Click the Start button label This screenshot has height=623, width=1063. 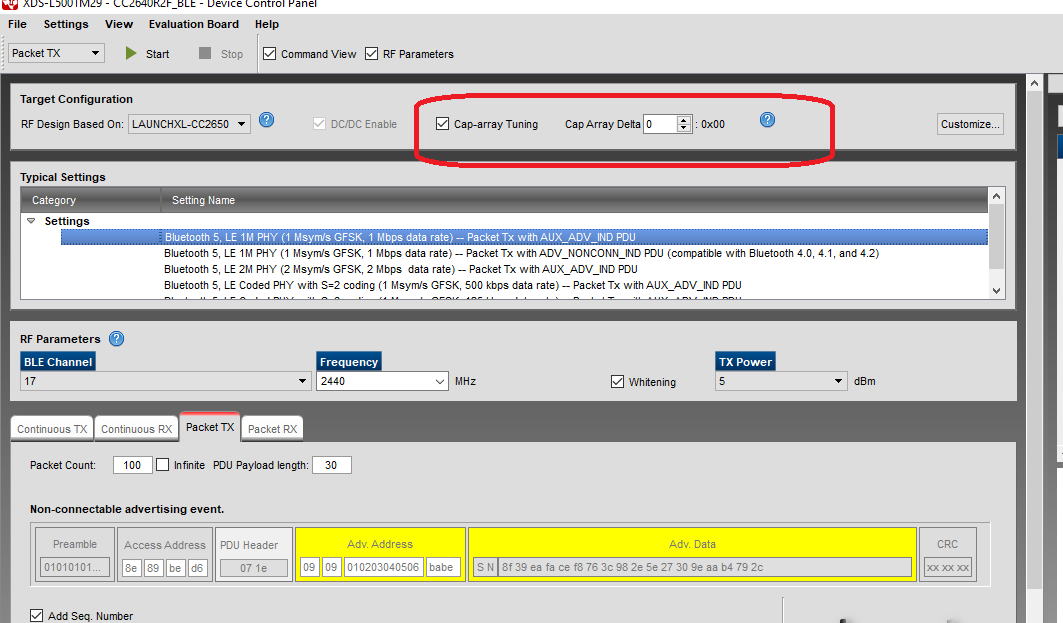tap(157, 54)
